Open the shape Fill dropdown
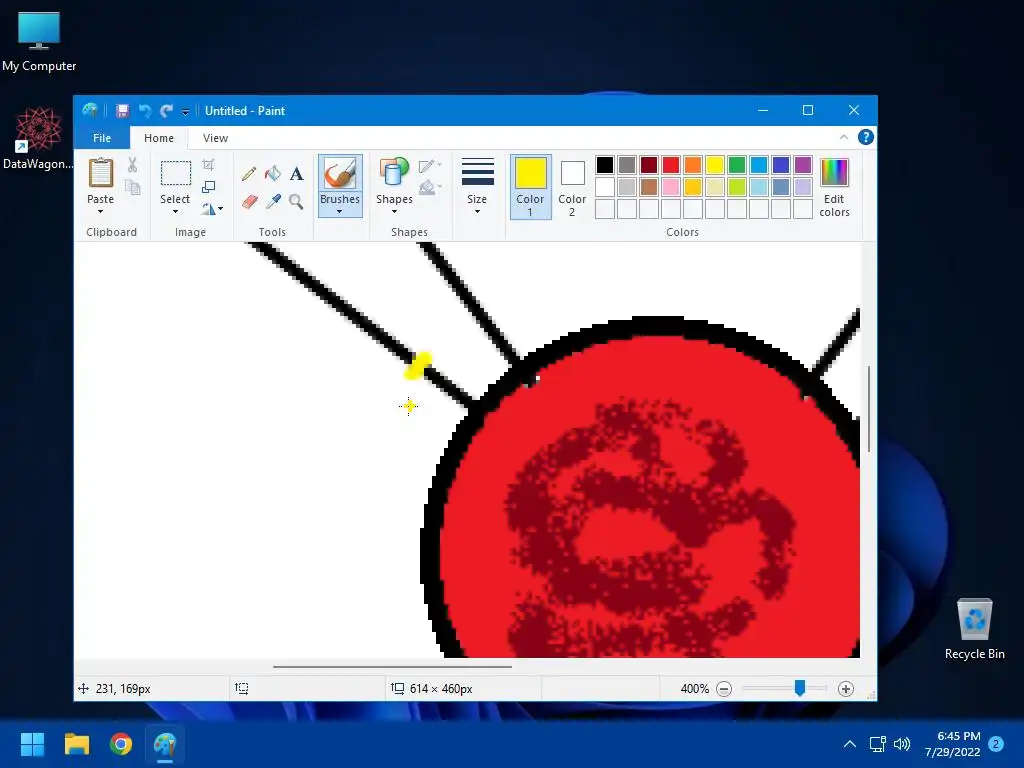Screen dimensions: 1024x768 (x=430, y=188)
